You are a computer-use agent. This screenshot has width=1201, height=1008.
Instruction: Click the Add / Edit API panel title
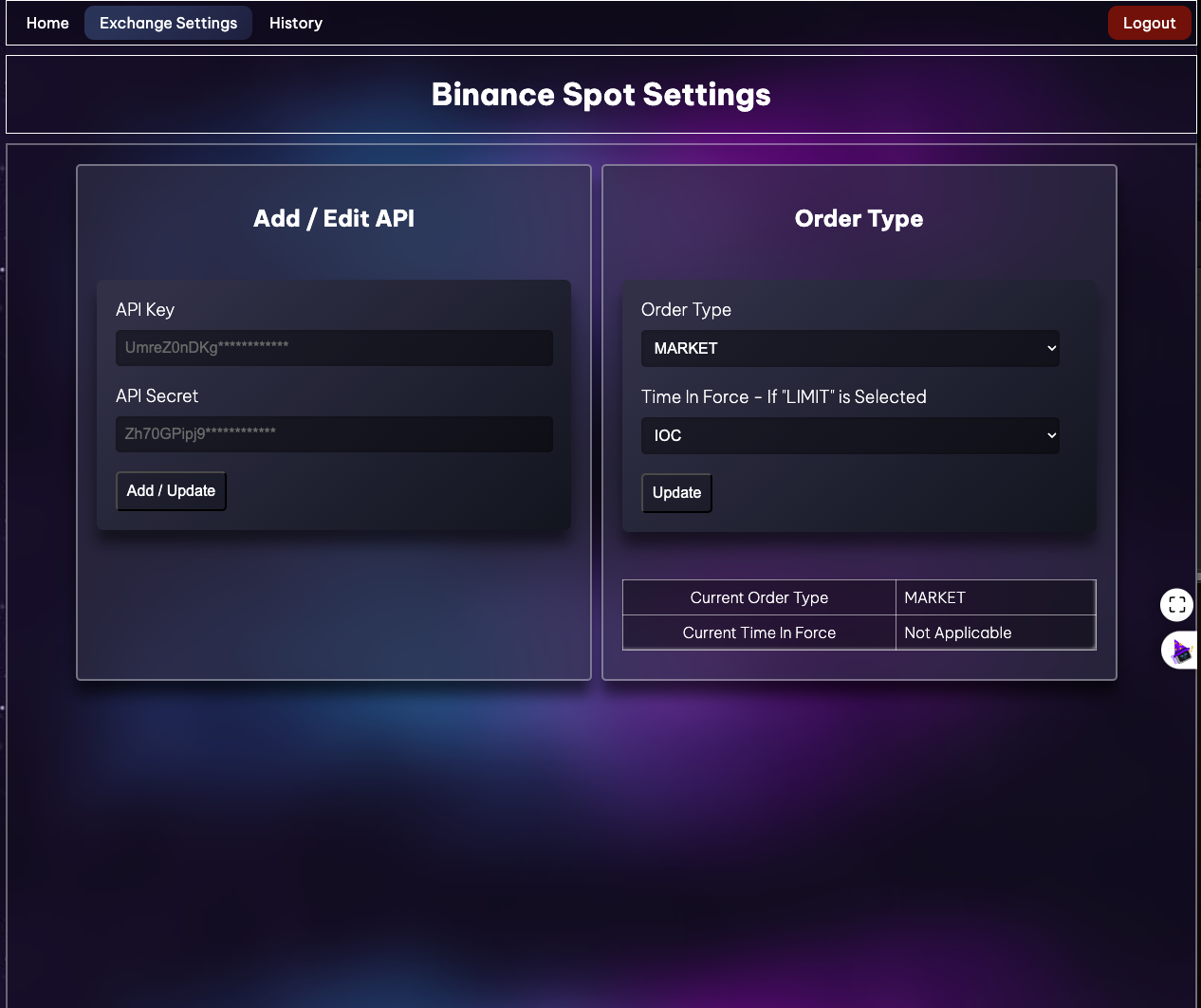333,218
